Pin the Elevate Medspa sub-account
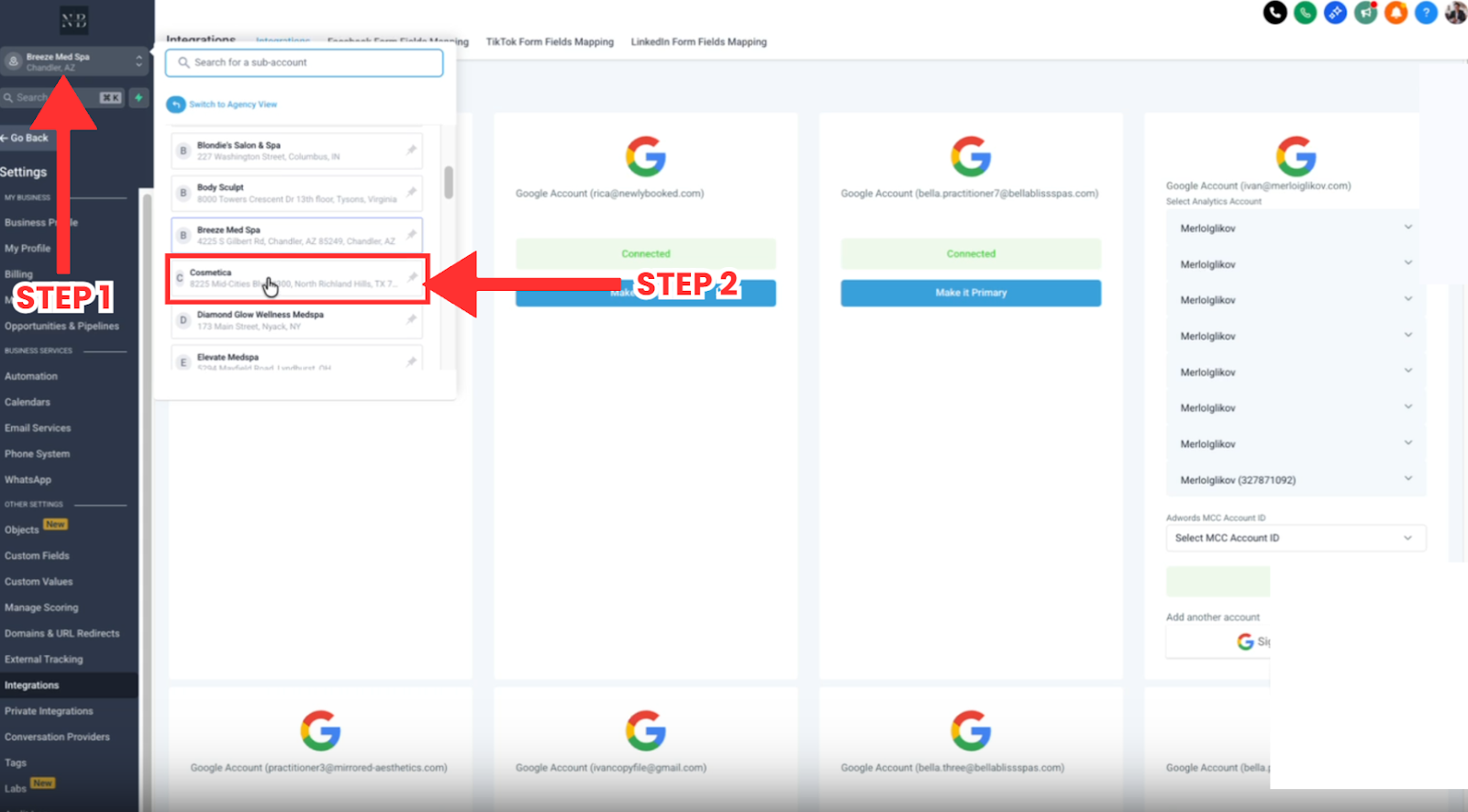Screen dimensions: 1468x812 click(411, 362)
